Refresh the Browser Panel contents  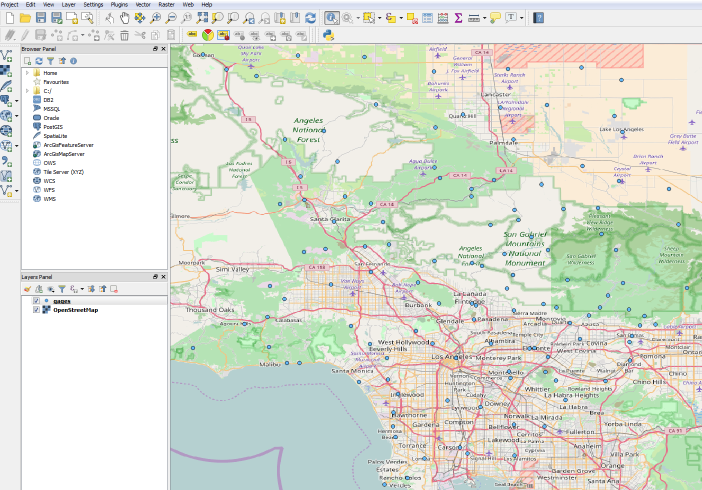tap(39, 61)
